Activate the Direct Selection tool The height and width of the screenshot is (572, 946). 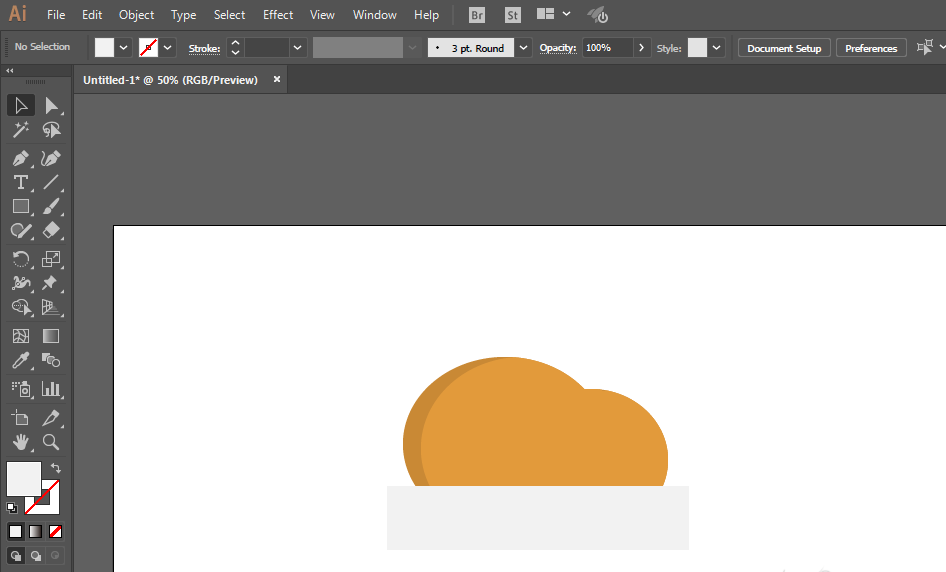pyautogui.click(x=51, y=105)
